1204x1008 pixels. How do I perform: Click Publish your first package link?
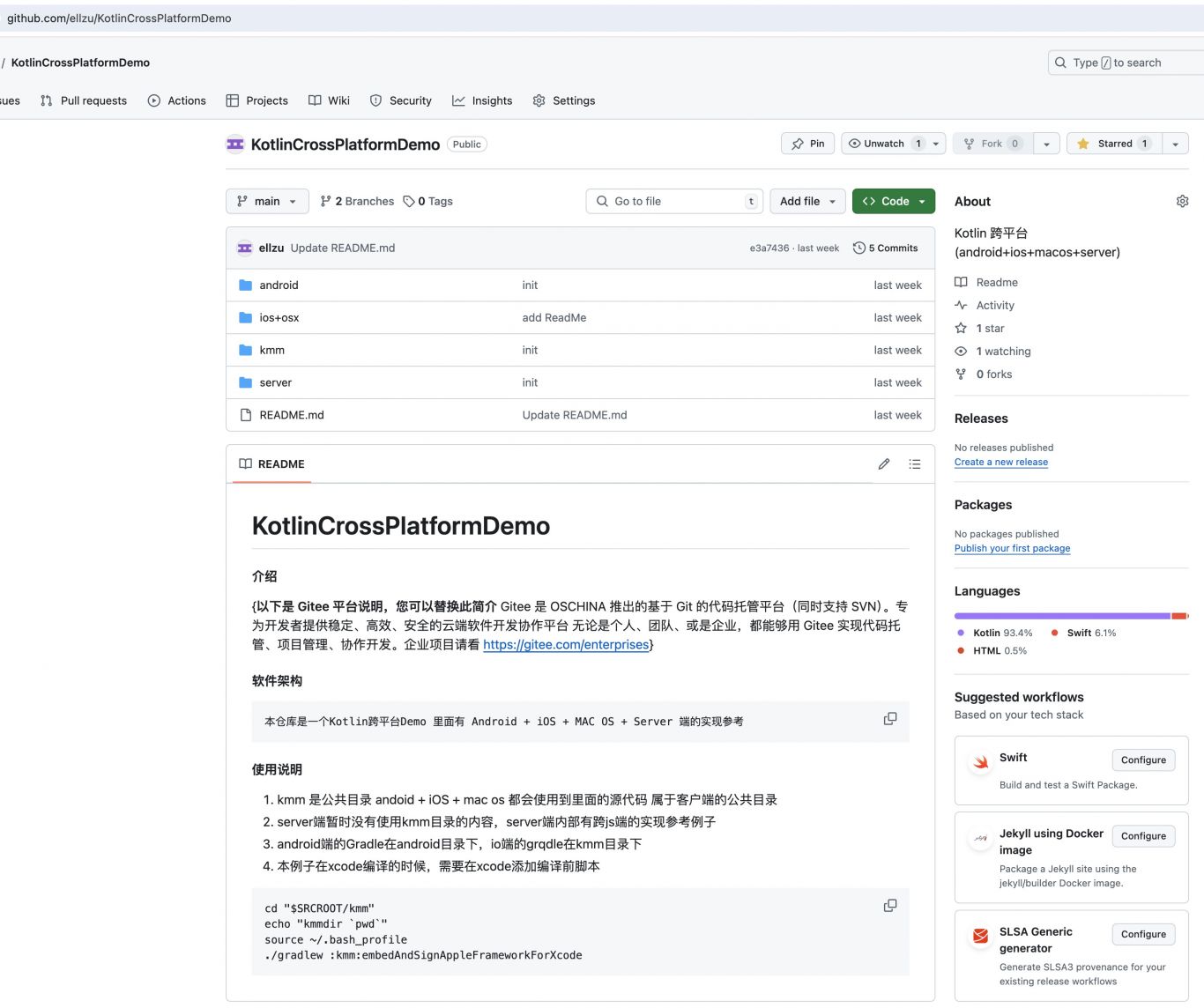[x=1012, y=548]
